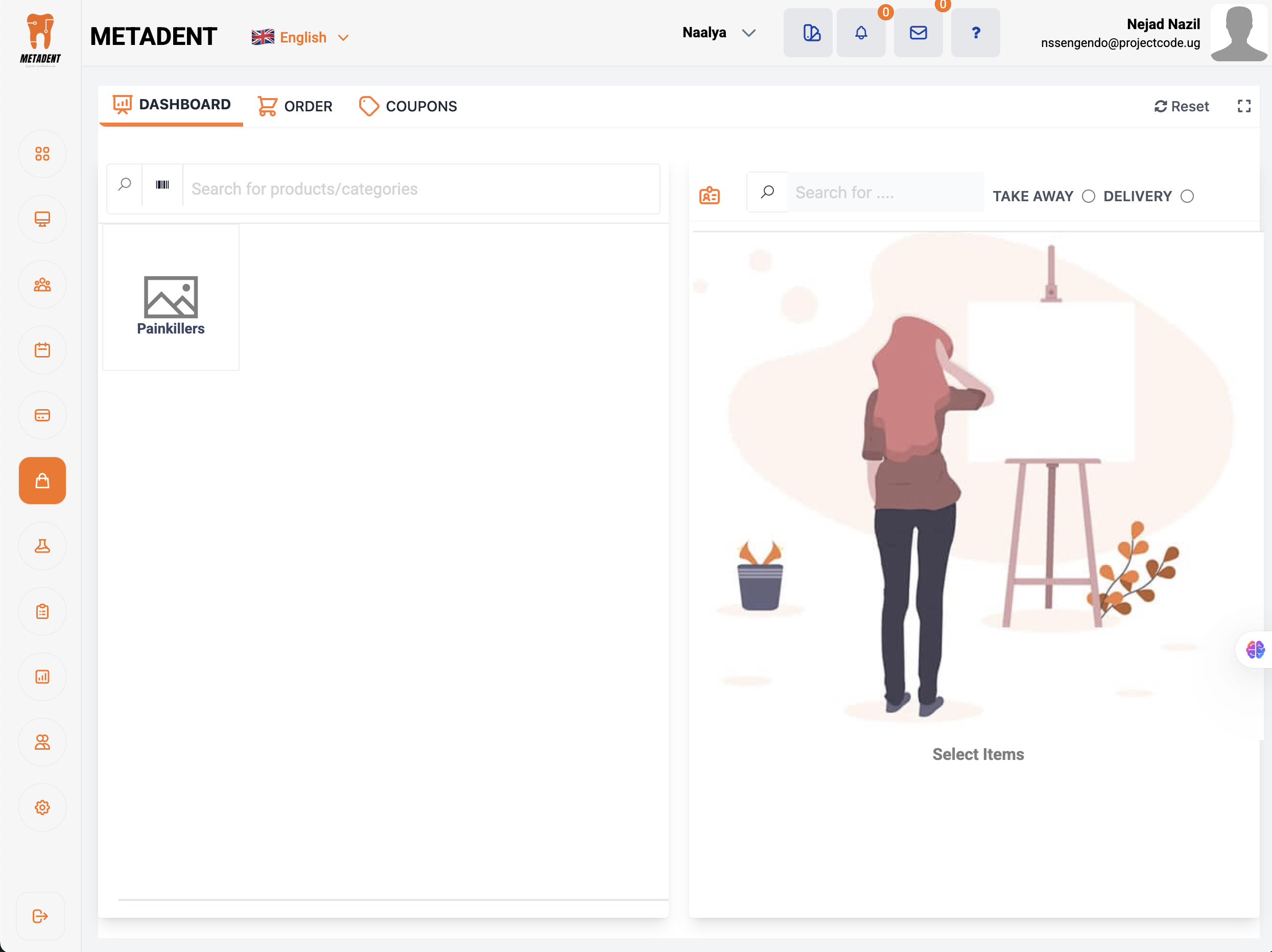The image size is (1272, 952).
Task: Click the products/categories search field
Action: [x=420, y=189]
